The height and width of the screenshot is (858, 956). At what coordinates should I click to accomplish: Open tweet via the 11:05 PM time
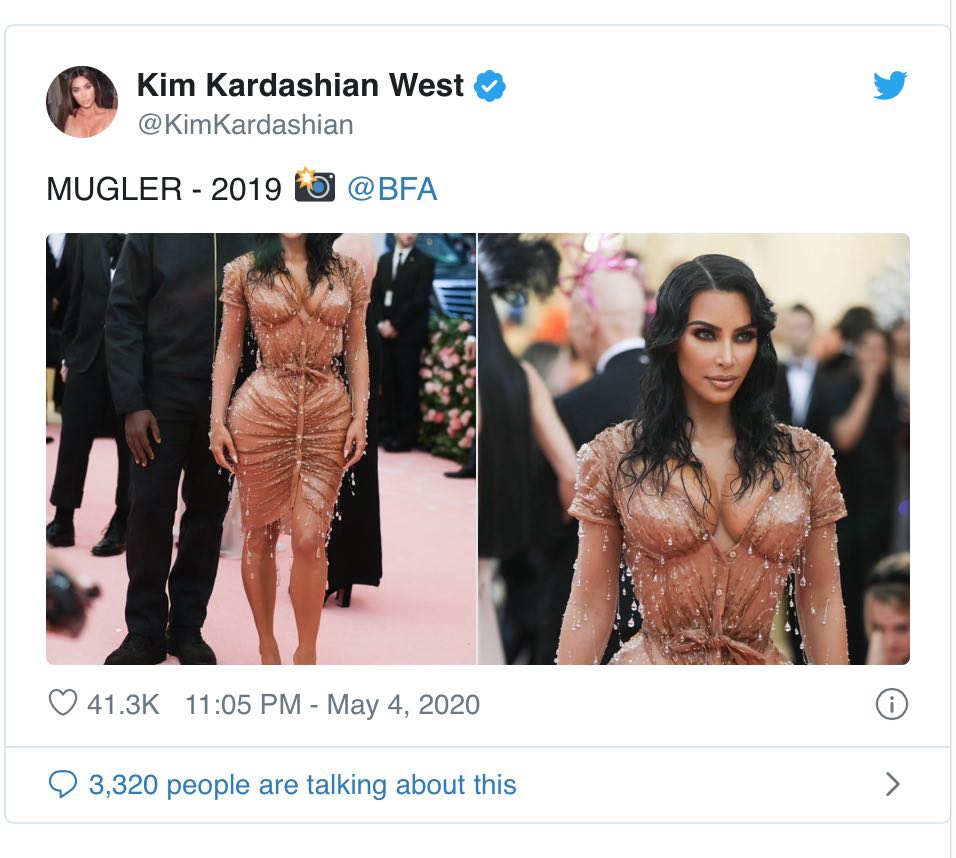pyautogui.click(x=243, y=704)
